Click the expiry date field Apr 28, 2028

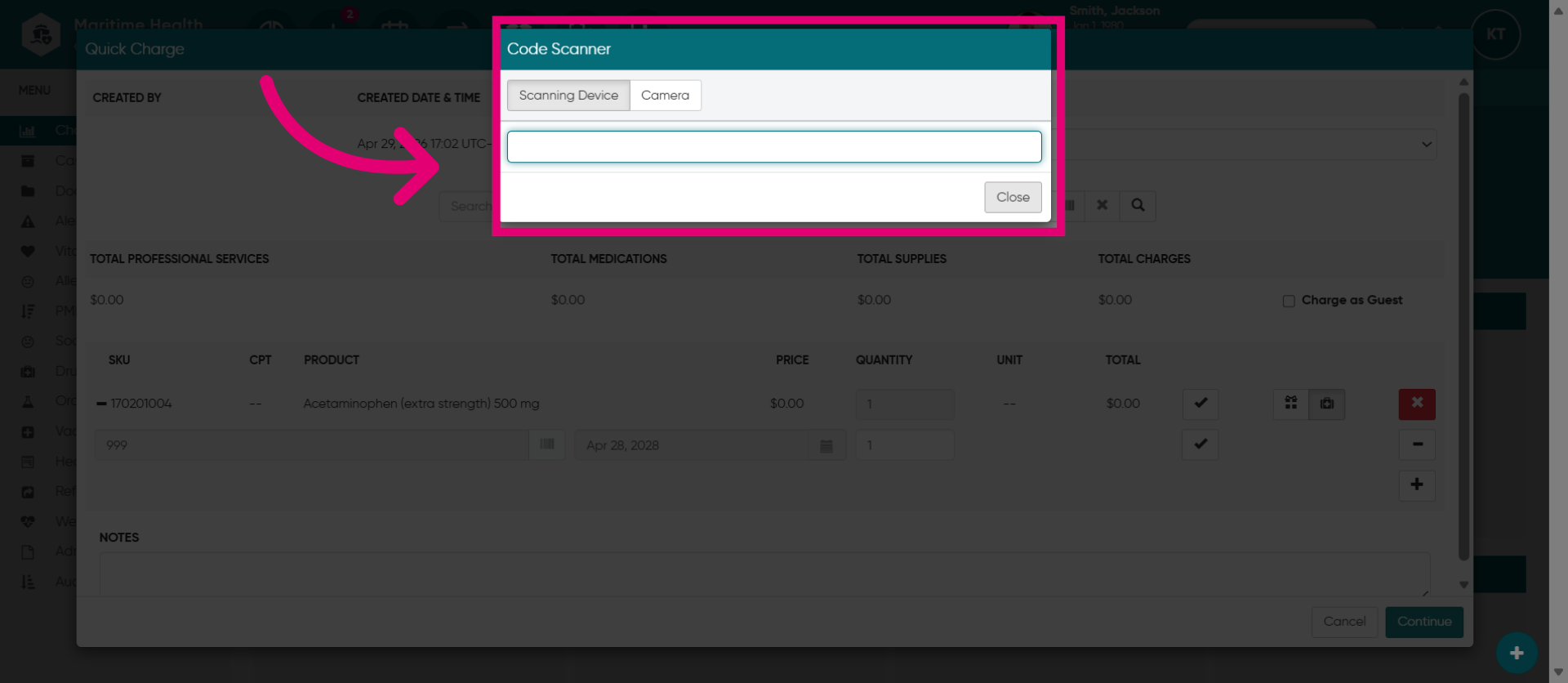691,445
